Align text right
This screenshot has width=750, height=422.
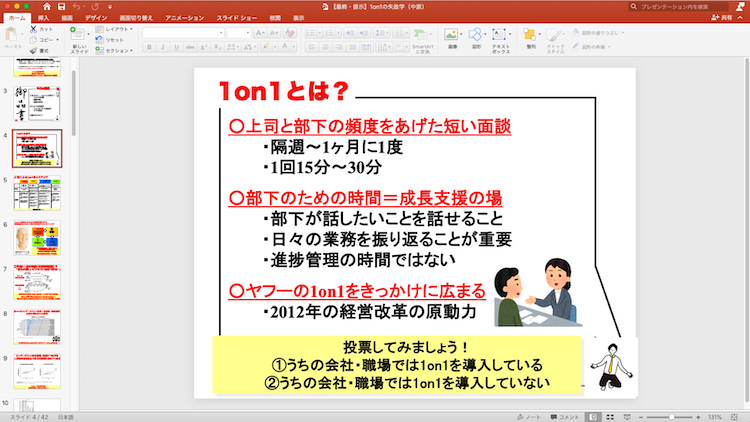[339, 47]
